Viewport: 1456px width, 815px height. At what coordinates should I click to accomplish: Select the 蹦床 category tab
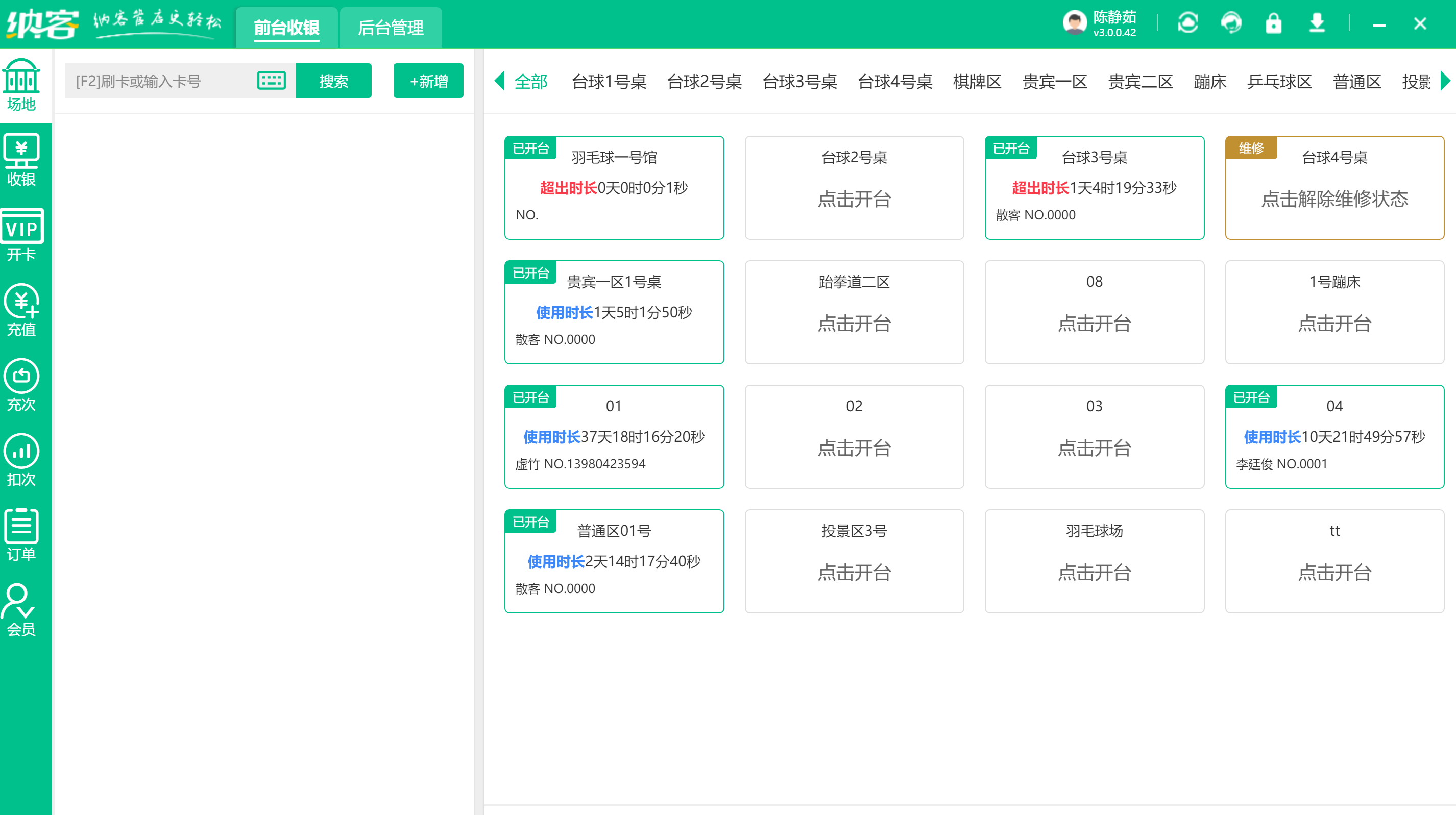tap(1209, 81)
